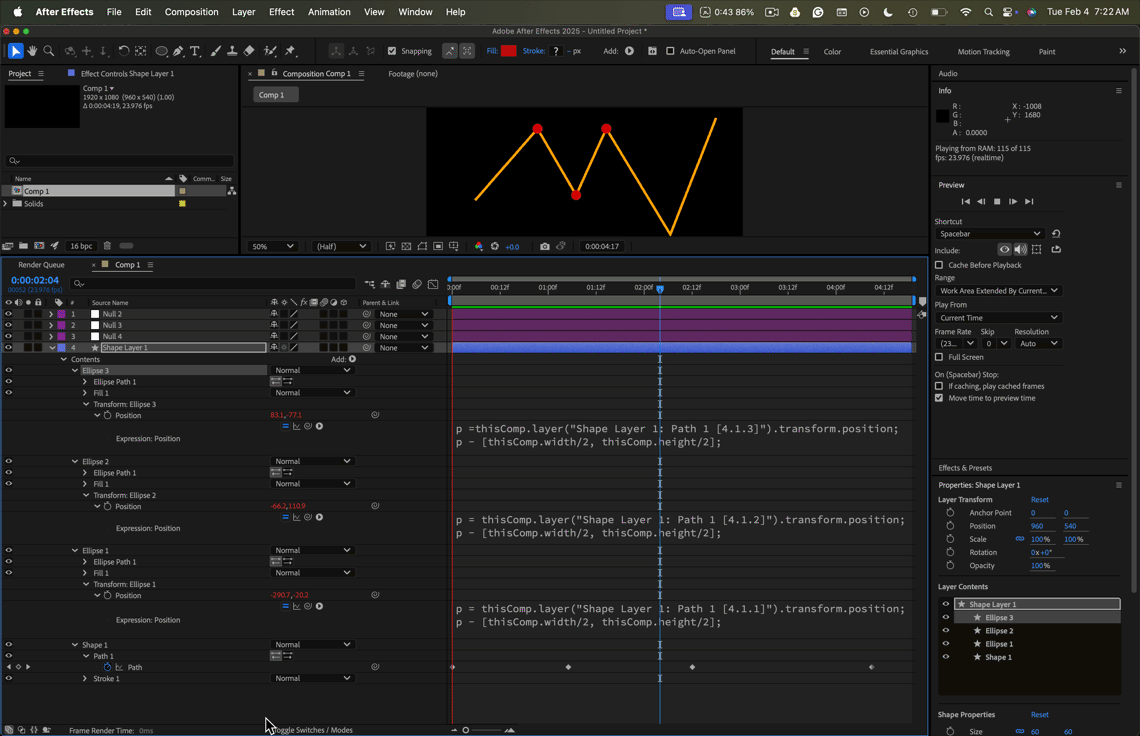This screenshot has width=1140, height=736.
Task: Select the Brush tool
Action: pyautogui.click(x=216, y=51)
